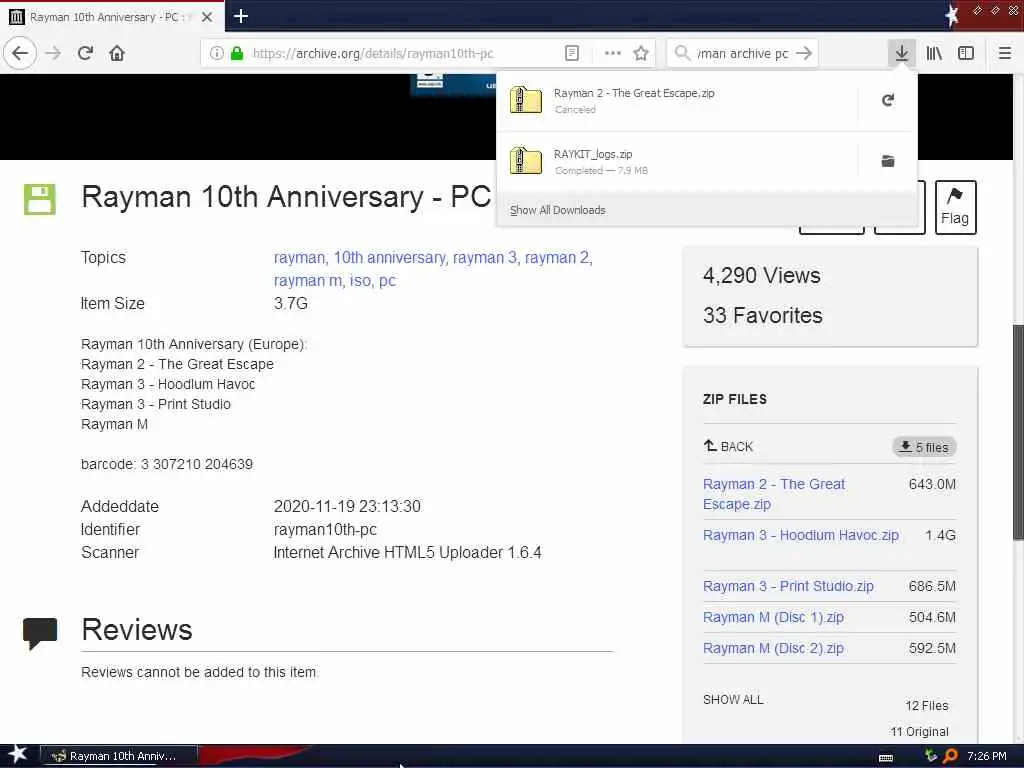
Task: Show site information icon in address bar
Action: tap(217, 53)
